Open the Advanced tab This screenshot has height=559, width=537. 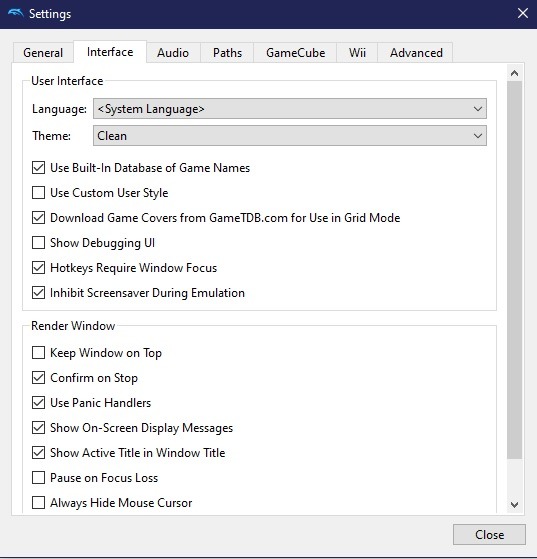coord(416,53)
